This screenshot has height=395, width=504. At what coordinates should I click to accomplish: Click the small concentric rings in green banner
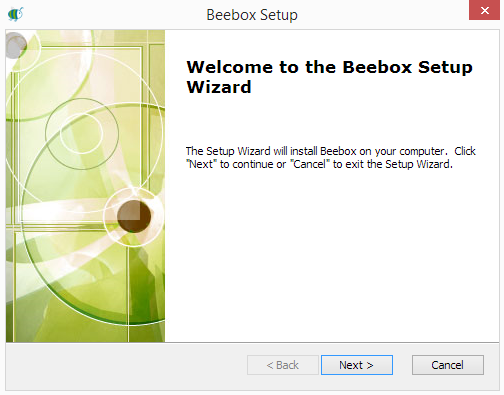pyautogui.click(x=82, y=133)
